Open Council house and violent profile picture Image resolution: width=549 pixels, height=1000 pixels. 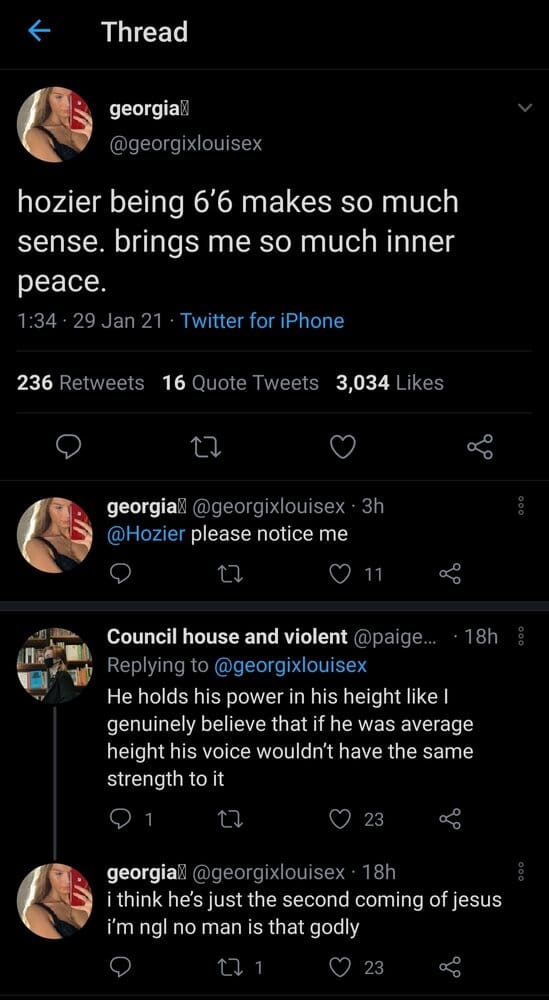coord(55,666)
